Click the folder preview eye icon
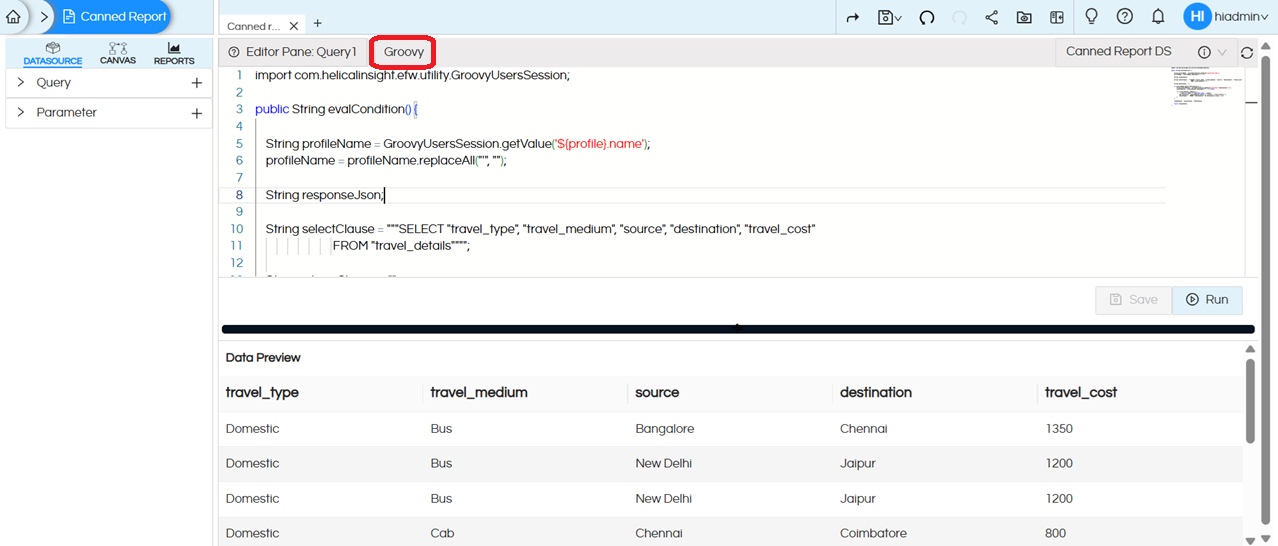The width and height of the screenshot is (1278, 546). pos(1024,17)
